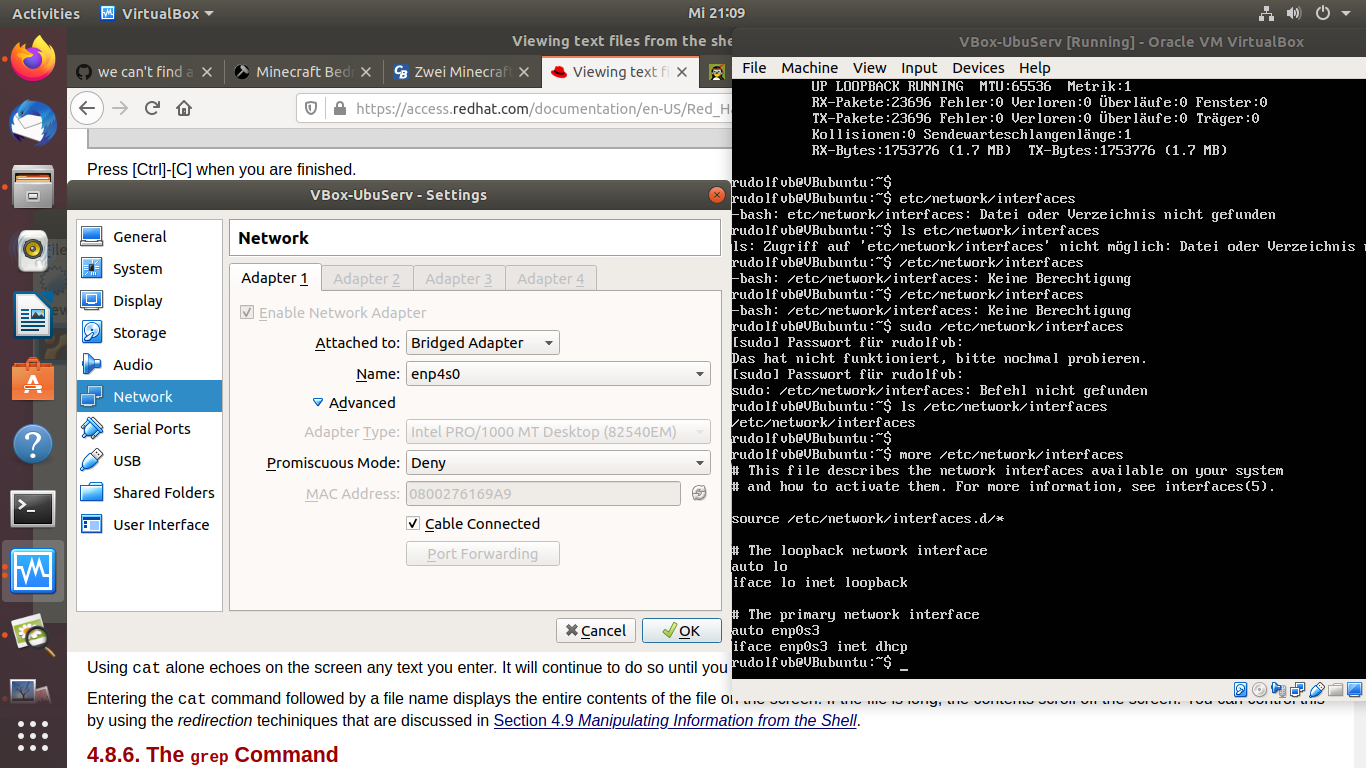This screenshot has height=768, width=1366.
Task: Click the MAC Address input field
Action: click(x=543, y=493)
